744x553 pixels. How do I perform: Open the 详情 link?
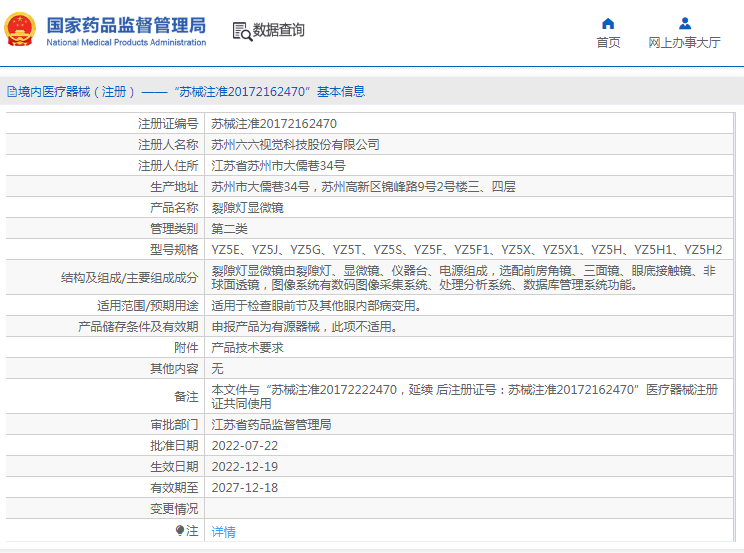pyautogui.click(x=224, y=532)
